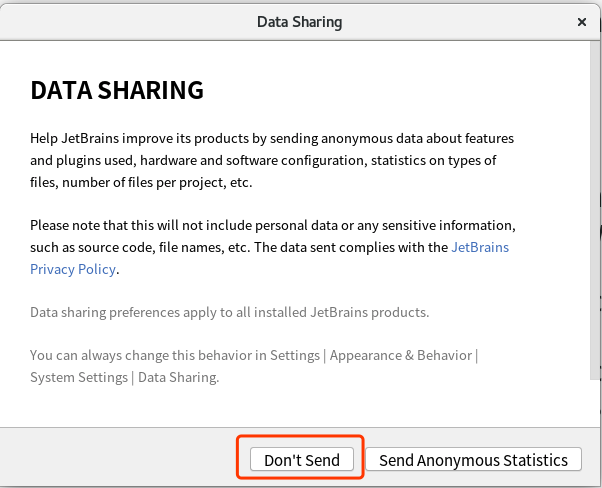
Task: Click the dialog's vertical scrollbar
Action: pos(595,210)
